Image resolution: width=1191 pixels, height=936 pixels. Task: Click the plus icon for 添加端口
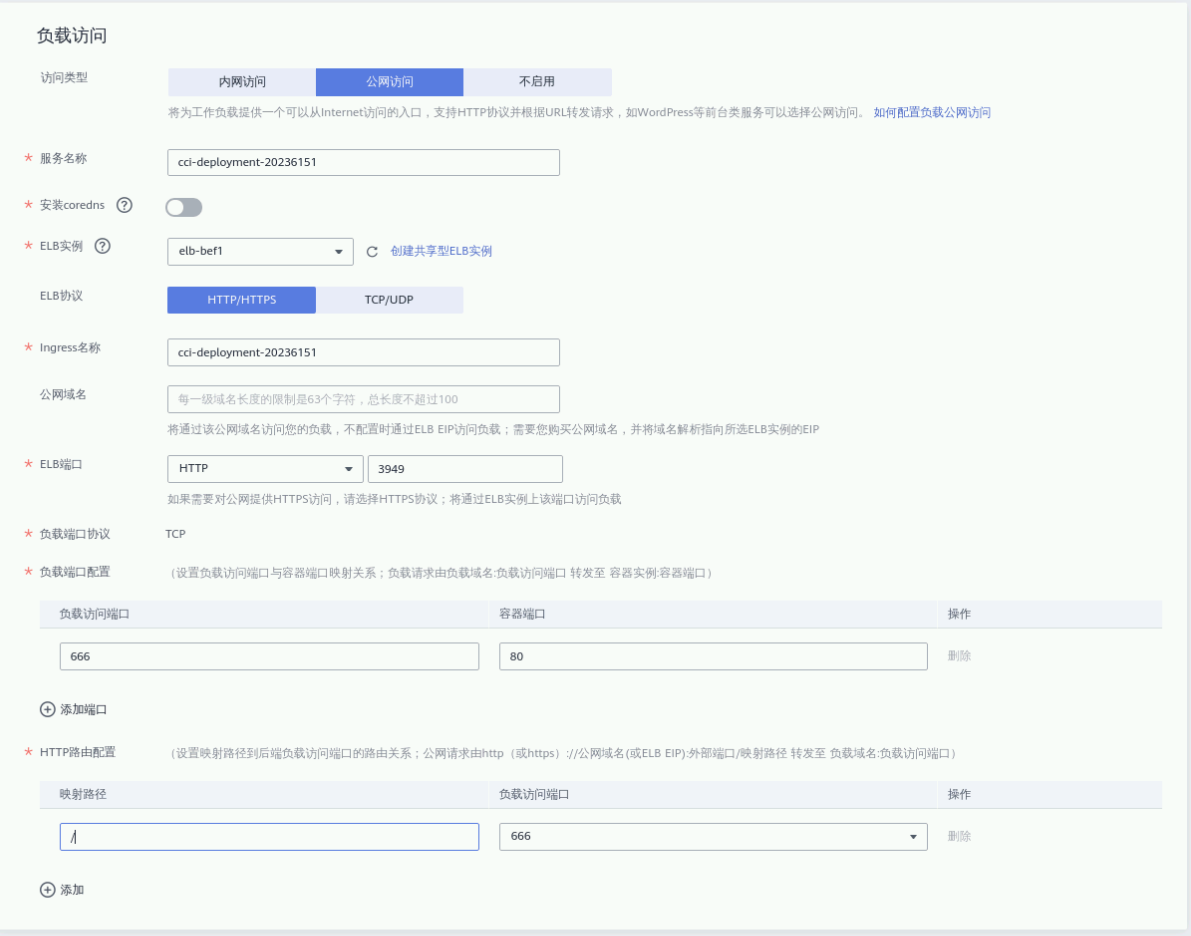tap(48, 709)
